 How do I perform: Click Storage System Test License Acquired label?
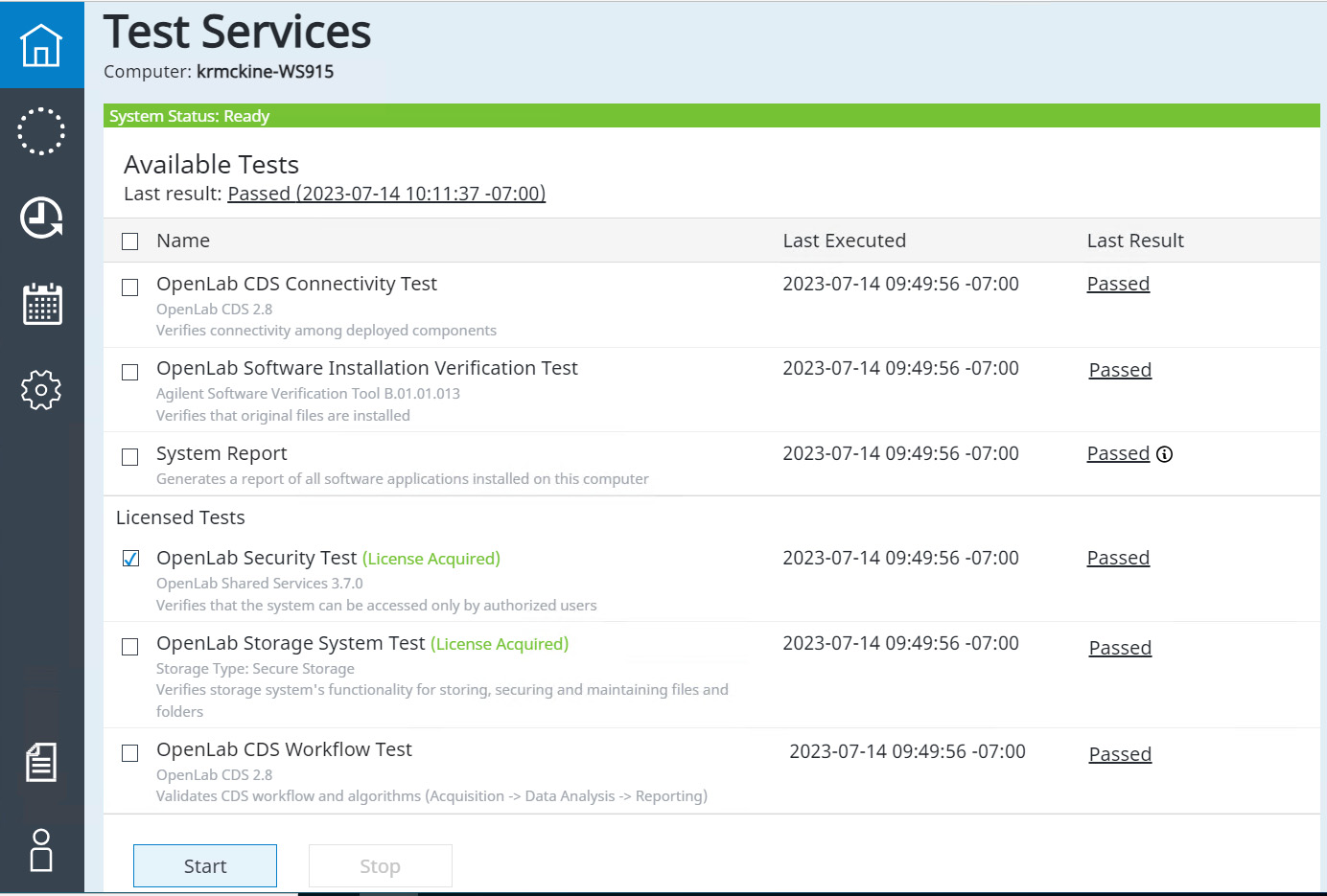[x=500, y=644]
